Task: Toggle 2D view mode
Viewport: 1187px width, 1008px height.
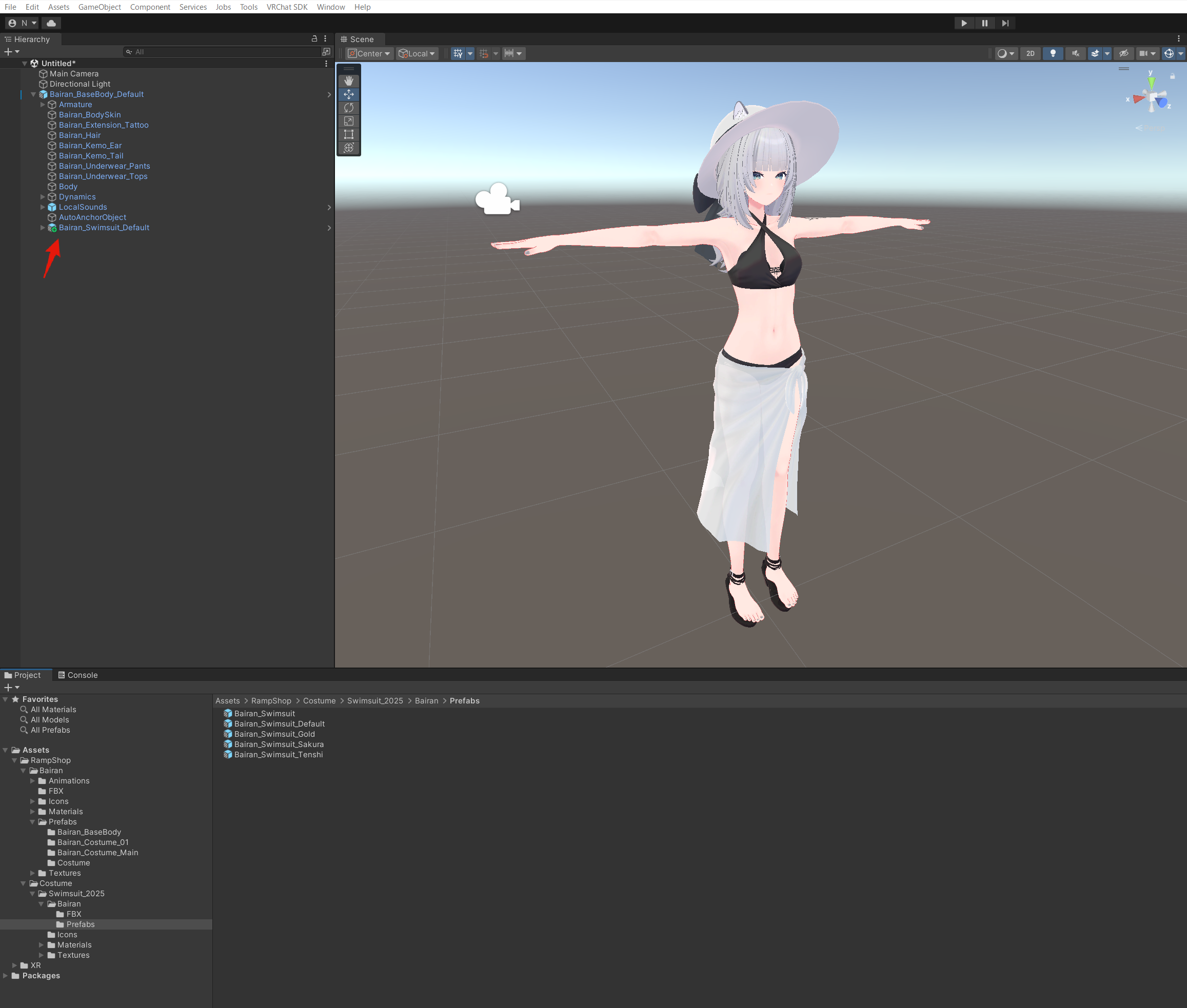Action: click(1031, 53)
